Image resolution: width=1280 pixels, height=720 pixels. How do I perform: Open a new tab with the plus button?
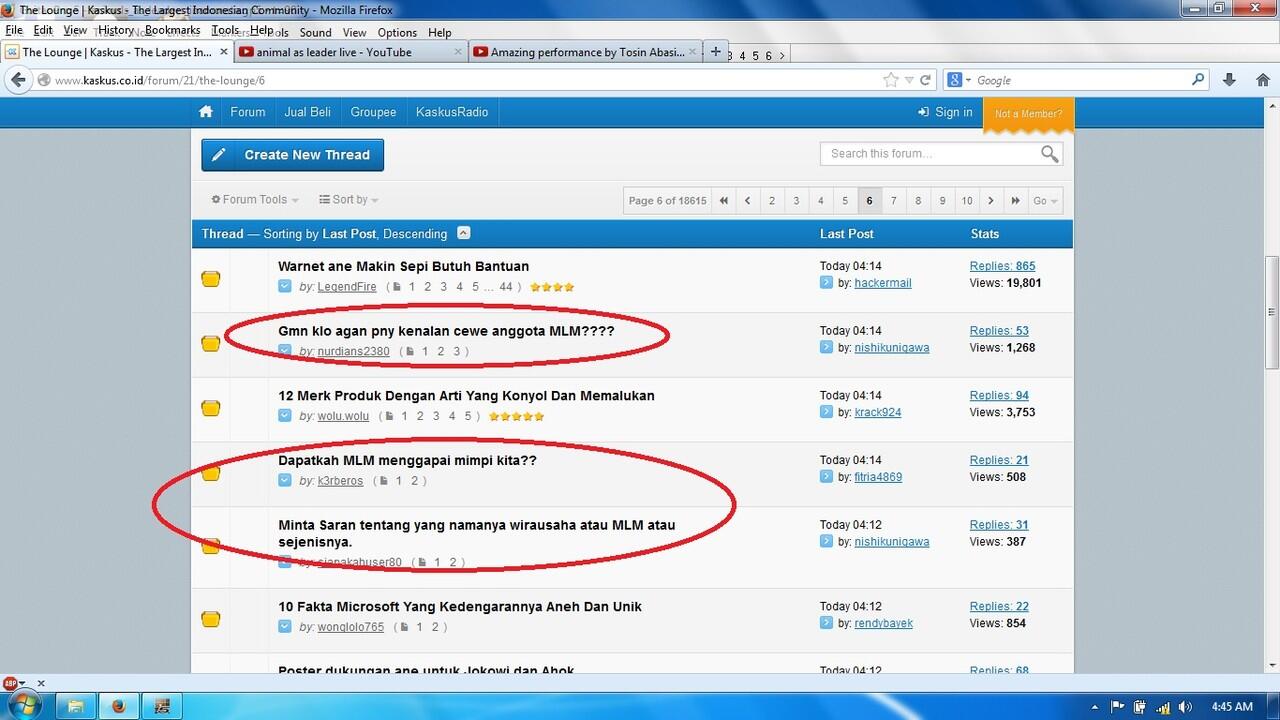(715, 52)
